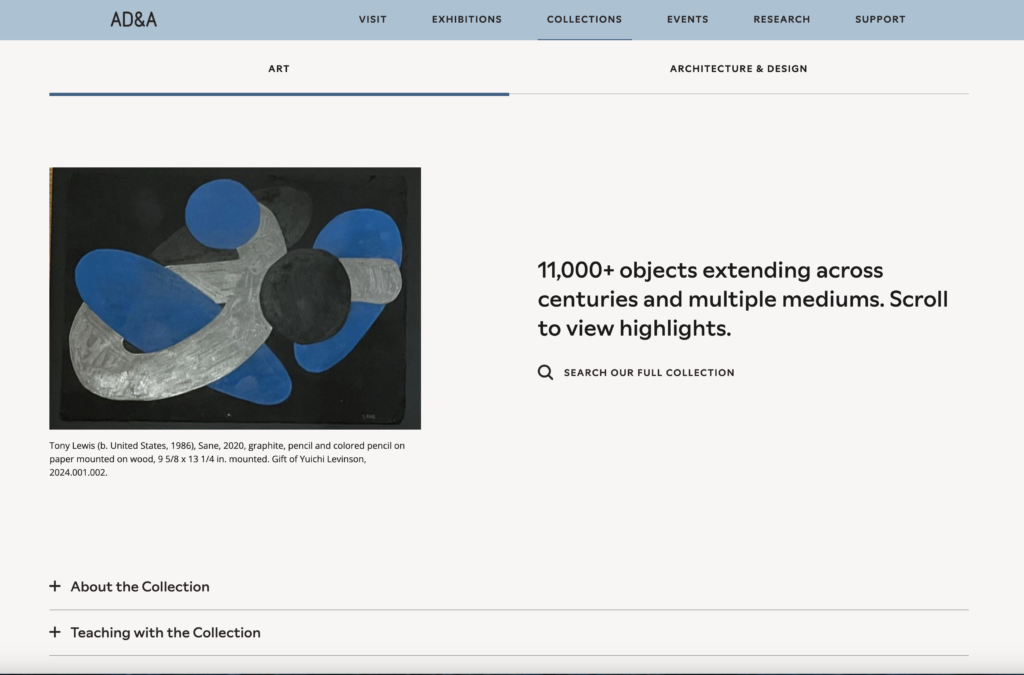Navigate to the Support section
Viewport: 1024px width, 675px height.
880,19
